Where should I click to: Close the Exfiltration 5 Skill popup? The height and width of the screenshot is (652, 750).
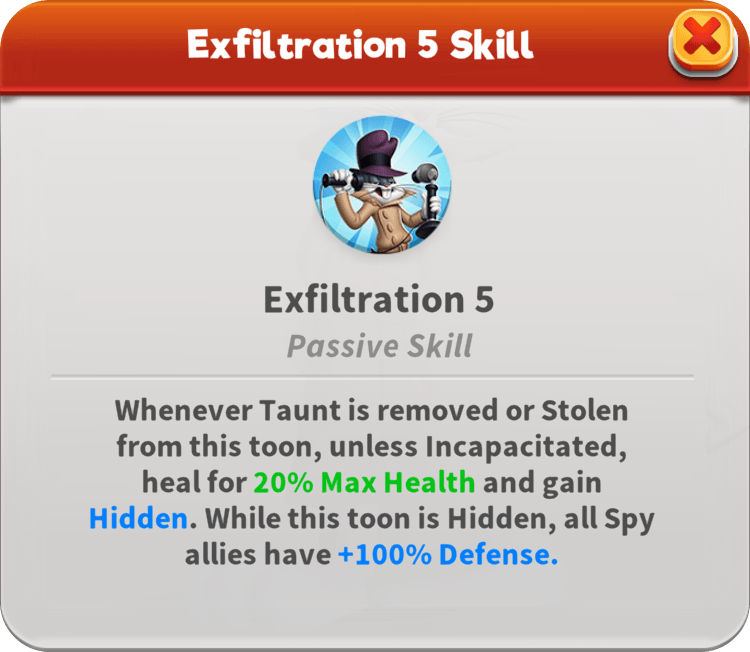(702, 42)
